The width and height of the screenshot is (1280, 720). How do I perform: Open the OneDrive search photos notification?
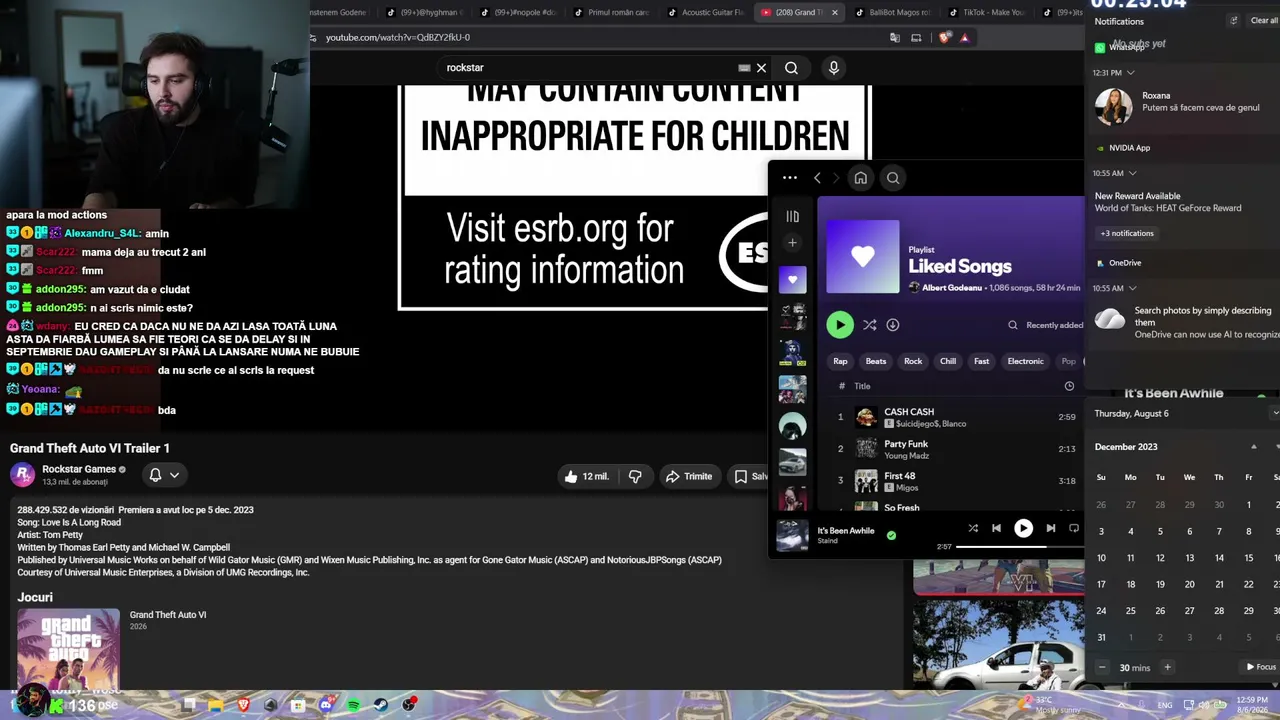(x=1184, y=323)
